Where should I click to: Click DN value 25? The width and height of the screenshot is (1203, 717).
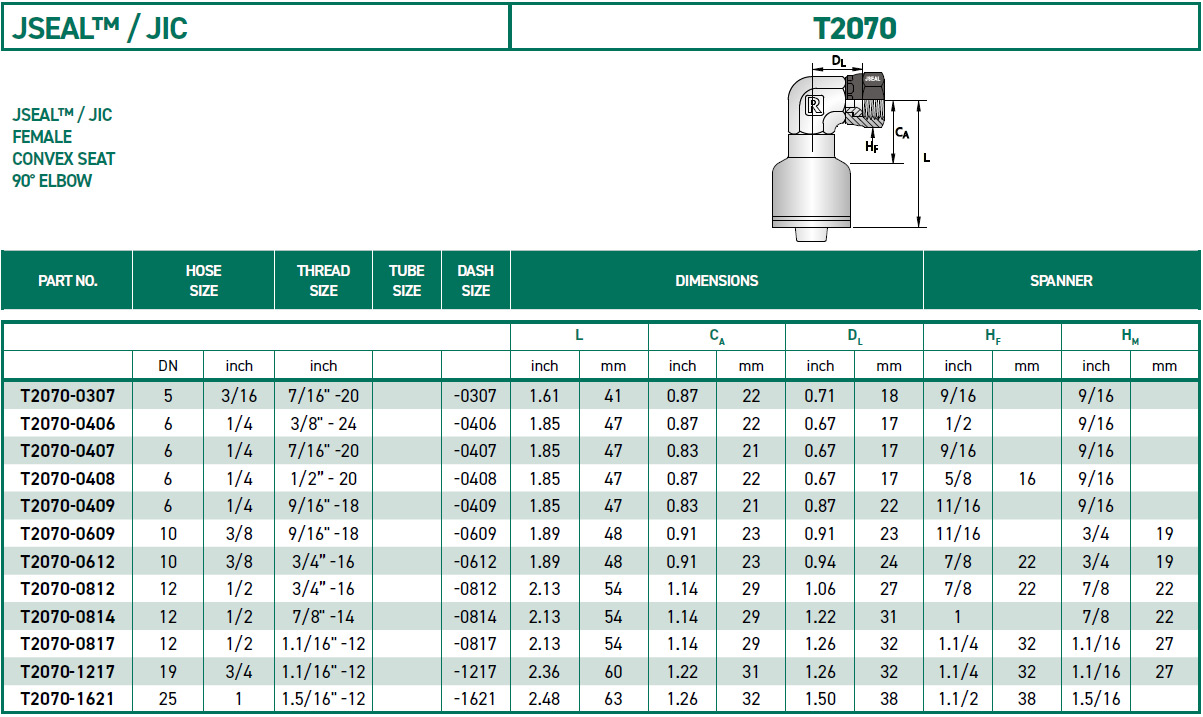[168, 699]
